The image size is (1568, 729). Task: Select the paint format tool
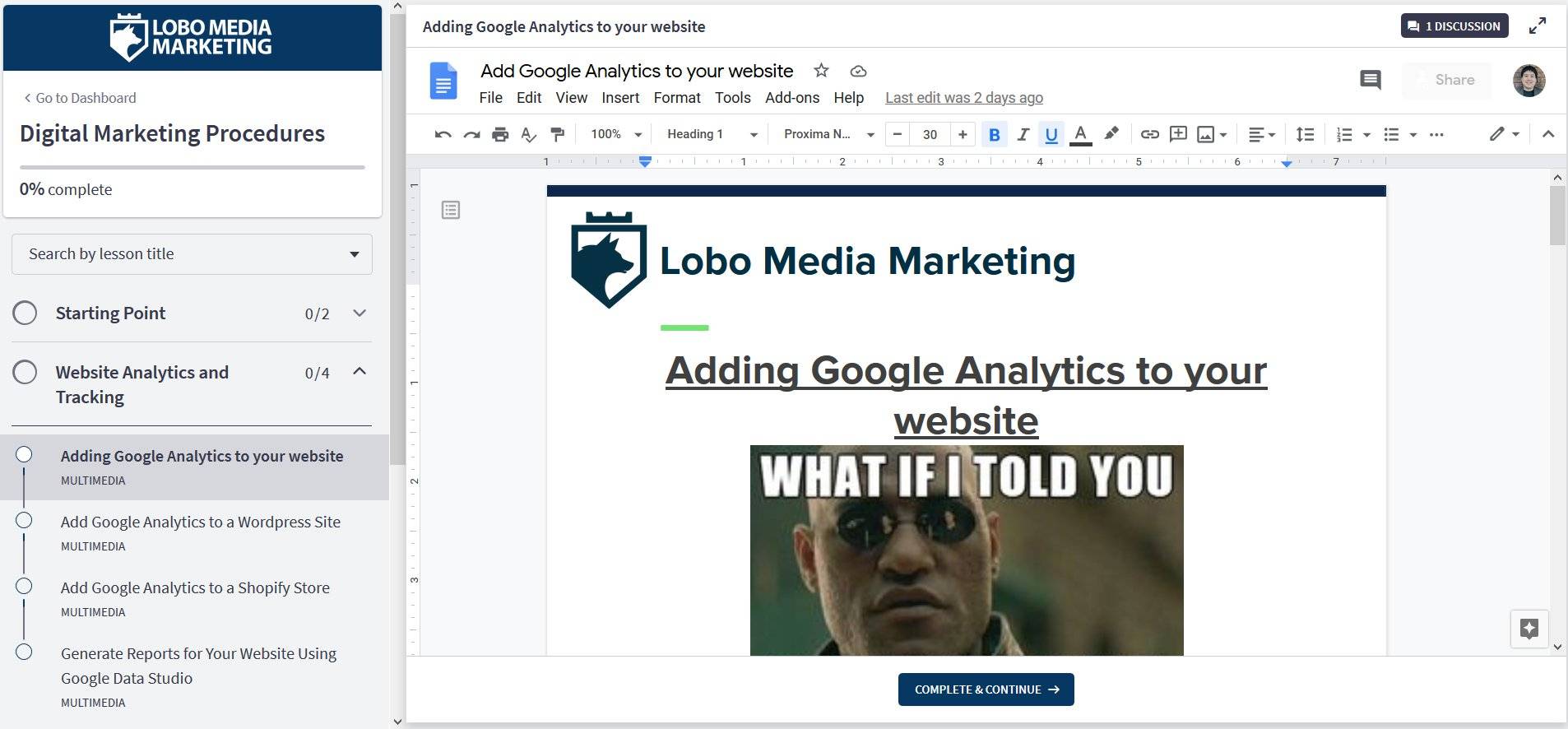pyautogui.click(x=558, y=134)
